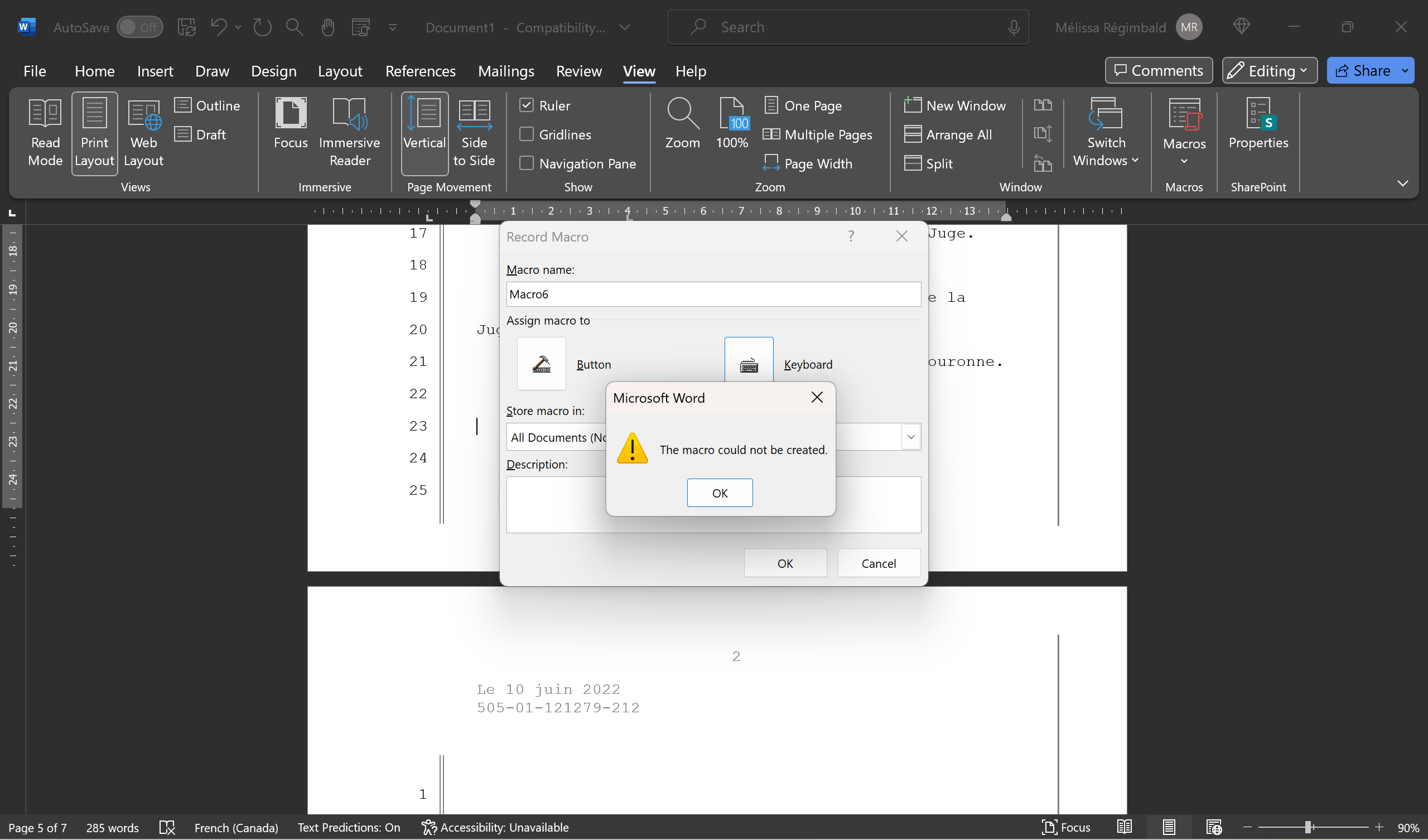The width and height of the screenshot is (1428, 840).
Task: Turn on the Navigation Pane checkbox
Action: (527, 163)
